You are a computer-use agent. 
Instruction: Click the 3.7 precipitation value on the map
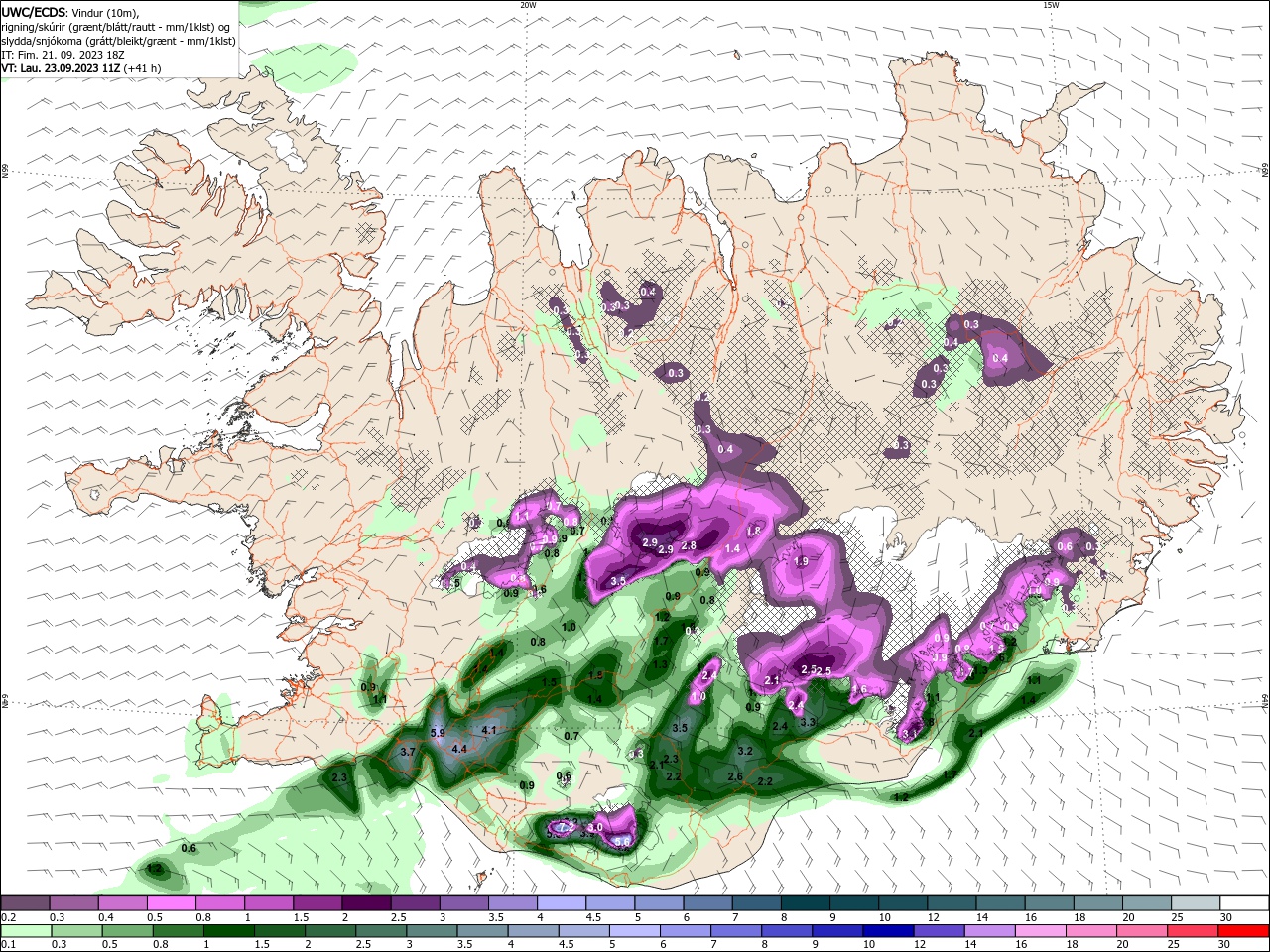tap(407, 752)
